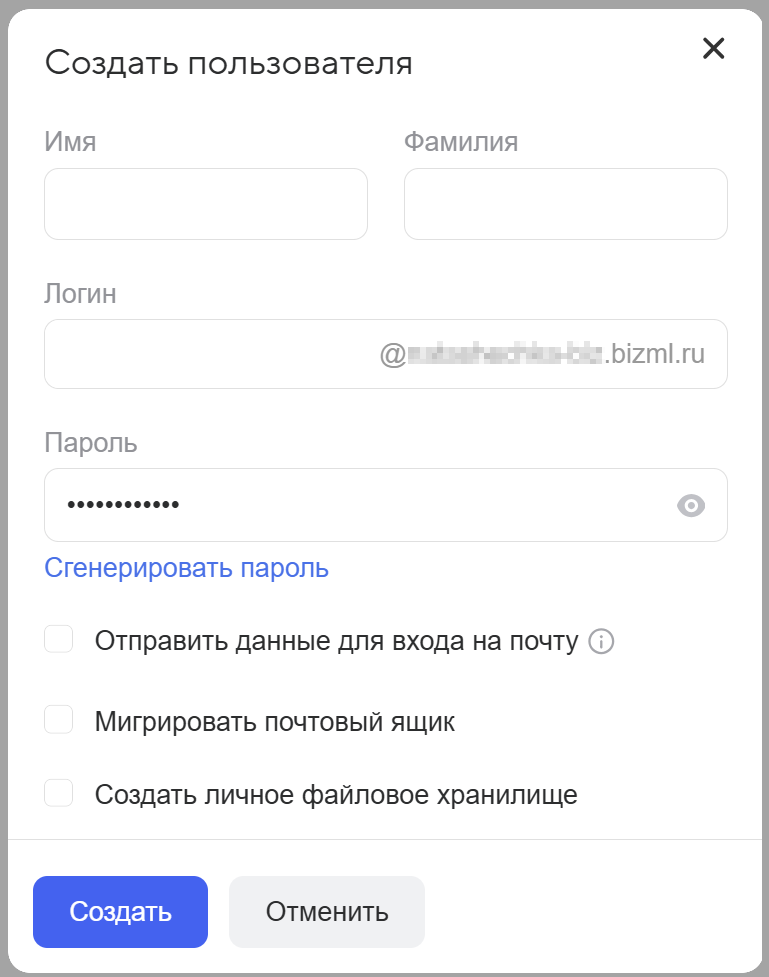Click the «Пароль» field label
The height and width of the screenshot is (977, 769).
tap(90, 443)
